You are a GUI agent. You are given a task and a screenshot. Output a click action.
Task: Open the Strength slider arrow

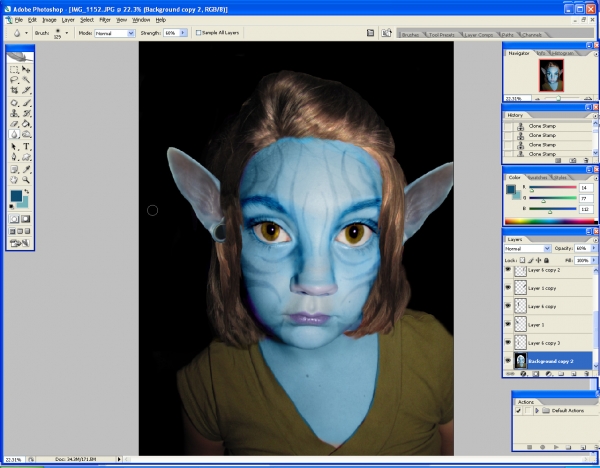tap(183, 33)
